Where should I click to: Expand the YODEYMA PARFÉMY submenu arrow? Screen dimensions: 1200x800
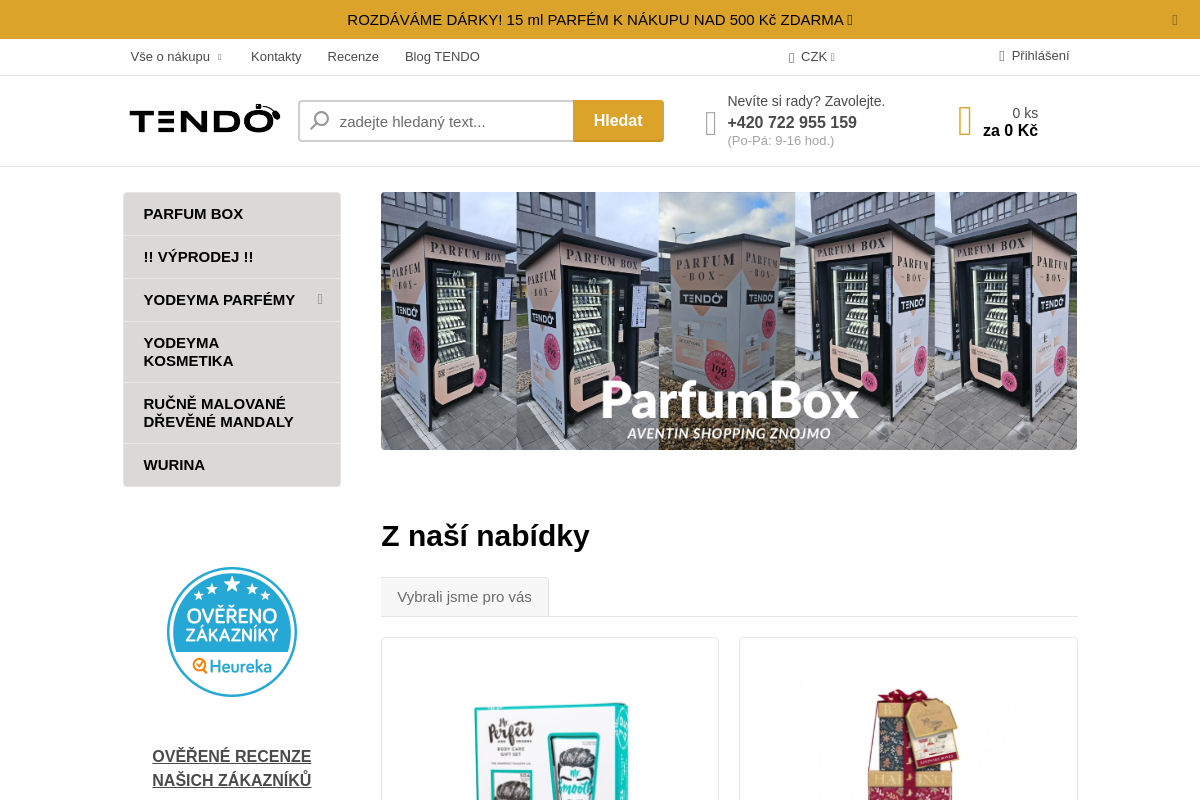tap(320, 299)
